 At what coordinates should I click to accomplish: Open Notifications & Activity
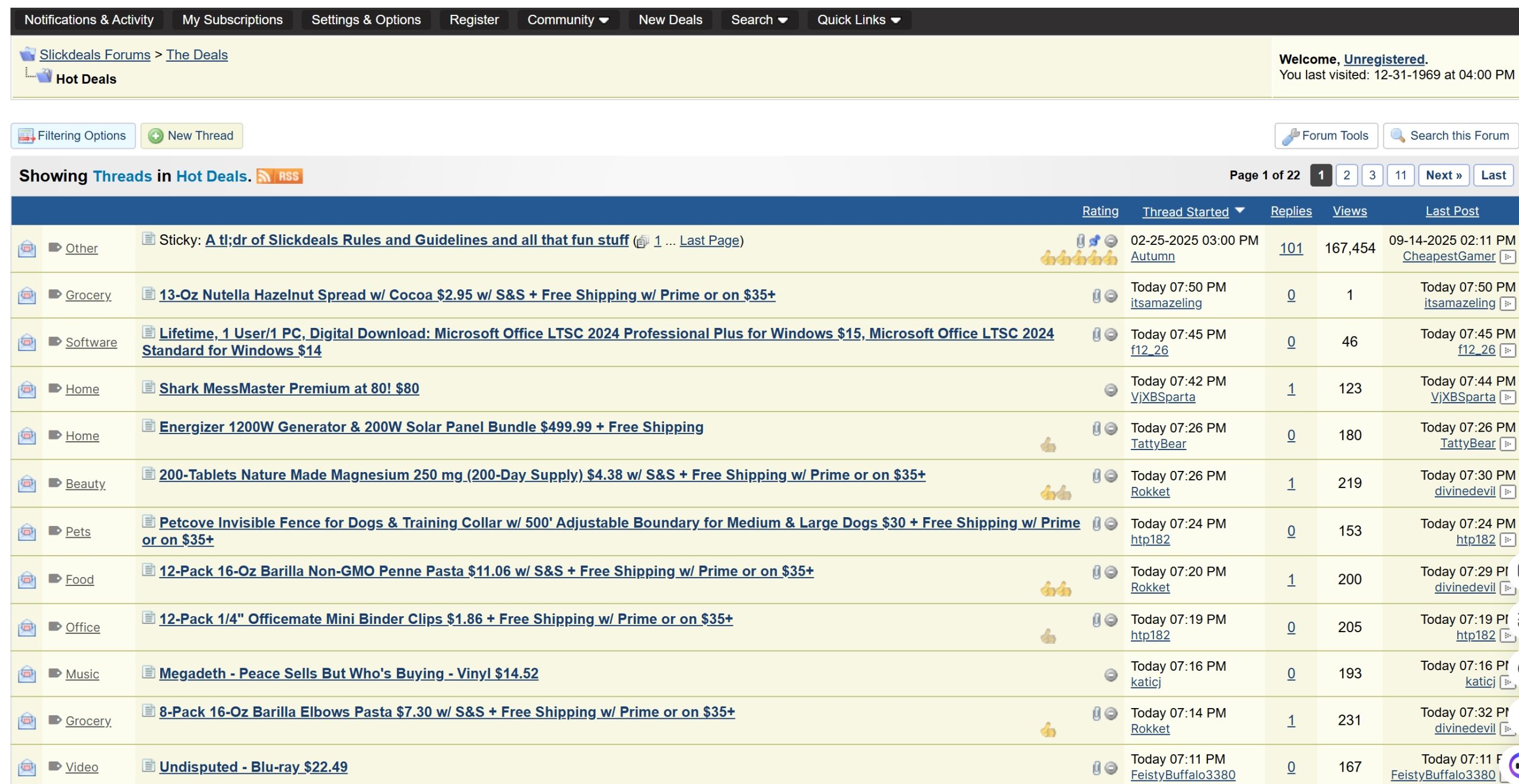click(x=89, y=20)
